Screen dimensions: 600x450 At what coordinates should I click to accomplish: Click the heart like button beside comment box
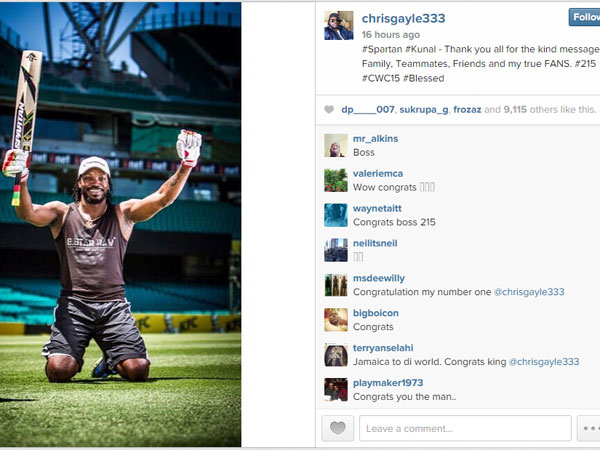[338, 428]
